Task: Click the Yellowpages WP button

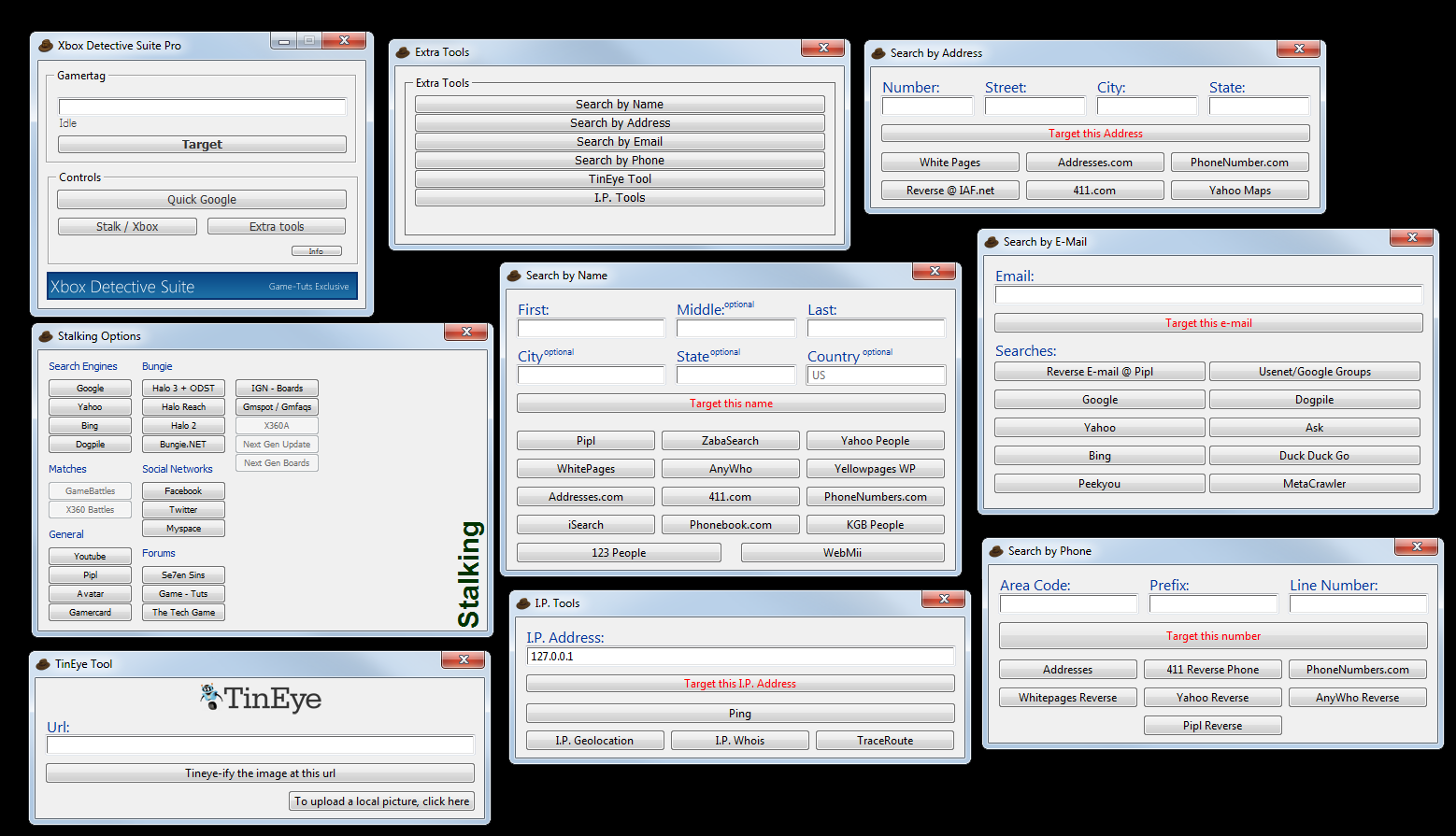Action: (876, 469)
